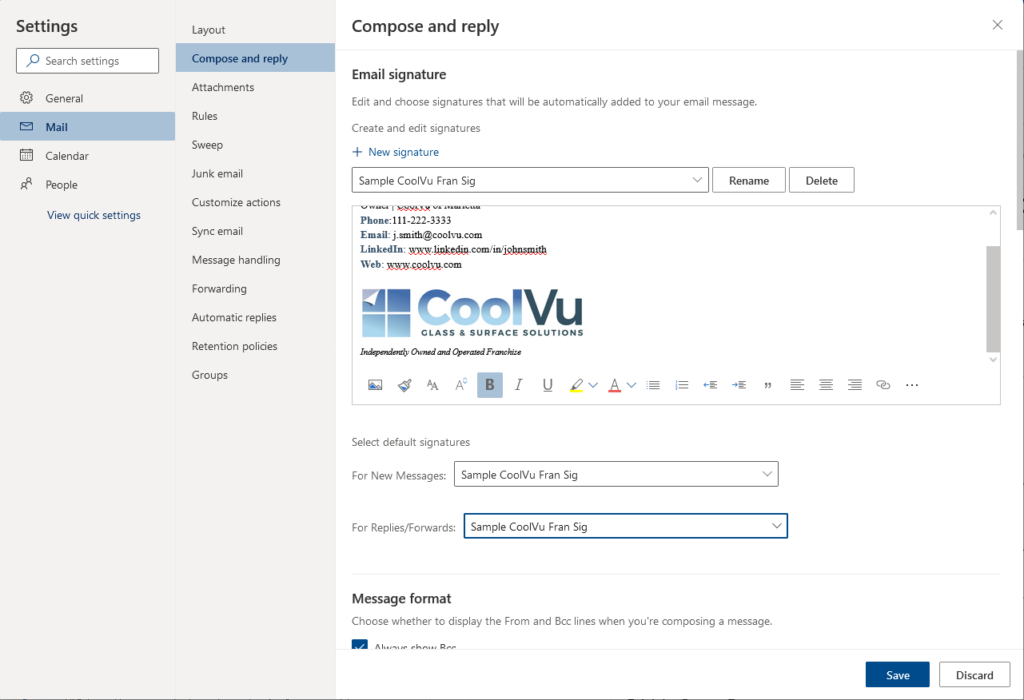Apply quote formatting with the quotes icon
This screenshot has height=700, width=1024.
(768, 385)
